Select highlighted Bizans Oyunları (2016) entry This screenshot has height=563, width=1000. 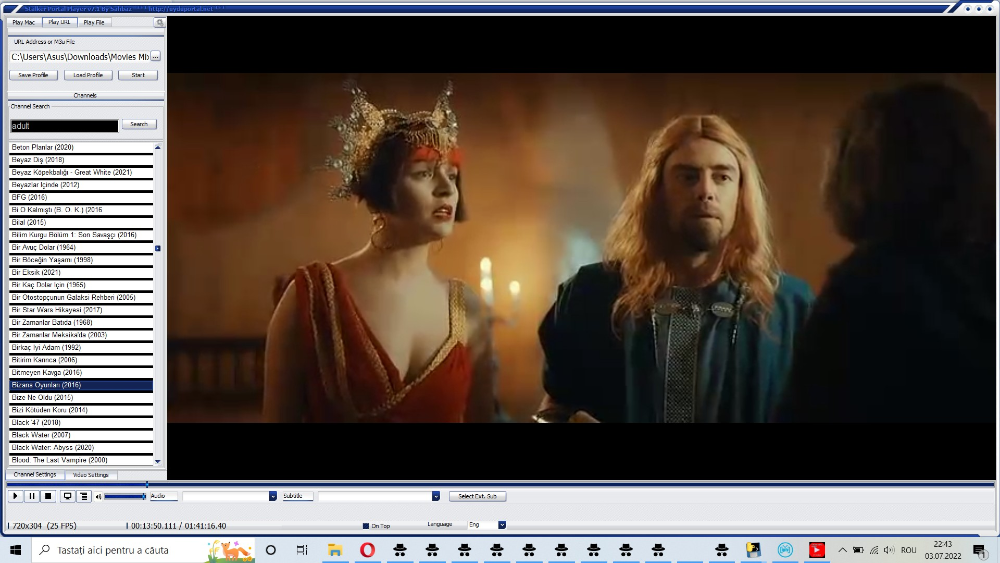[81, 385]
